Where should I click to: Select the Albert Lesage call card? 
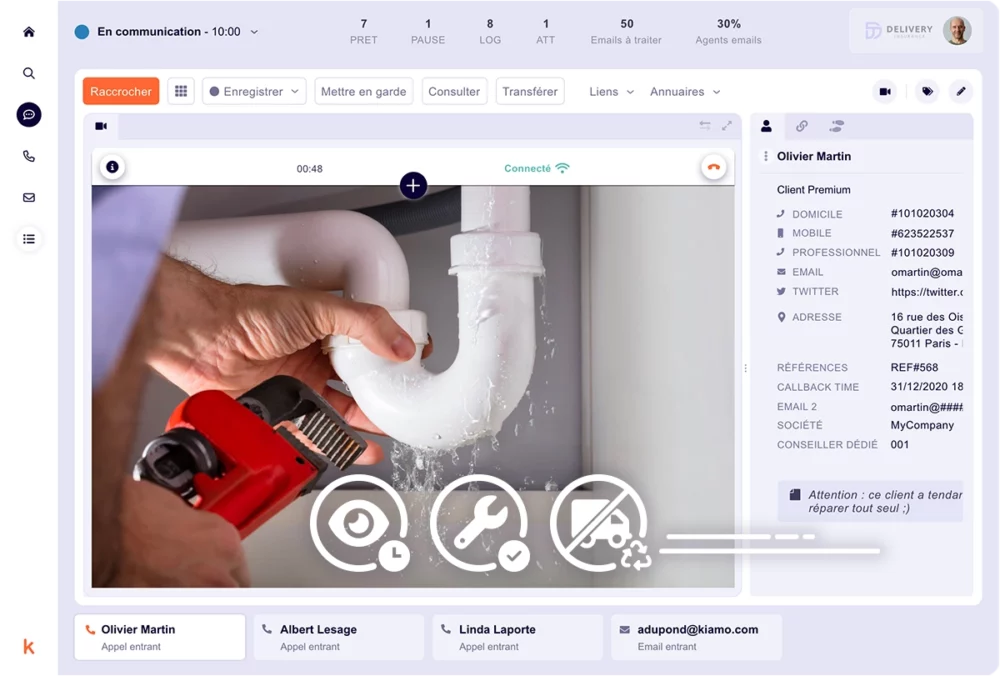click(339, 637)
